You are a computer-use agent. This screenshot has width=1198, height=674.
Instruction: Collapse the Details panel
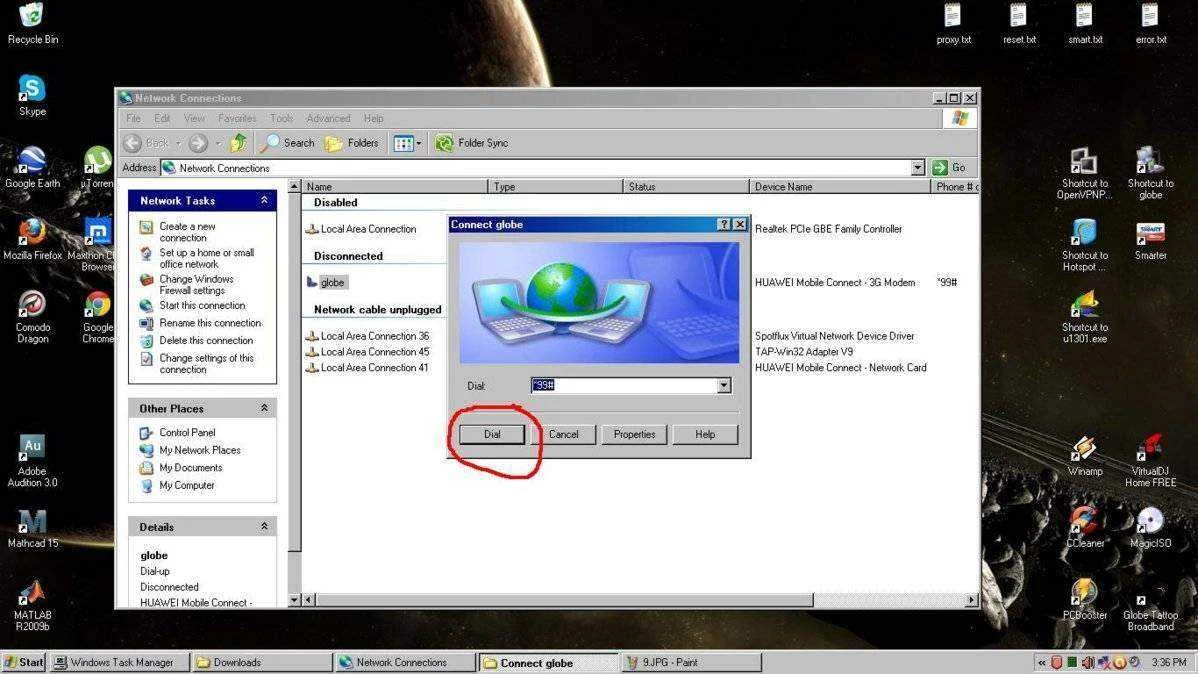pyautogui.click(x=264, y=527)
